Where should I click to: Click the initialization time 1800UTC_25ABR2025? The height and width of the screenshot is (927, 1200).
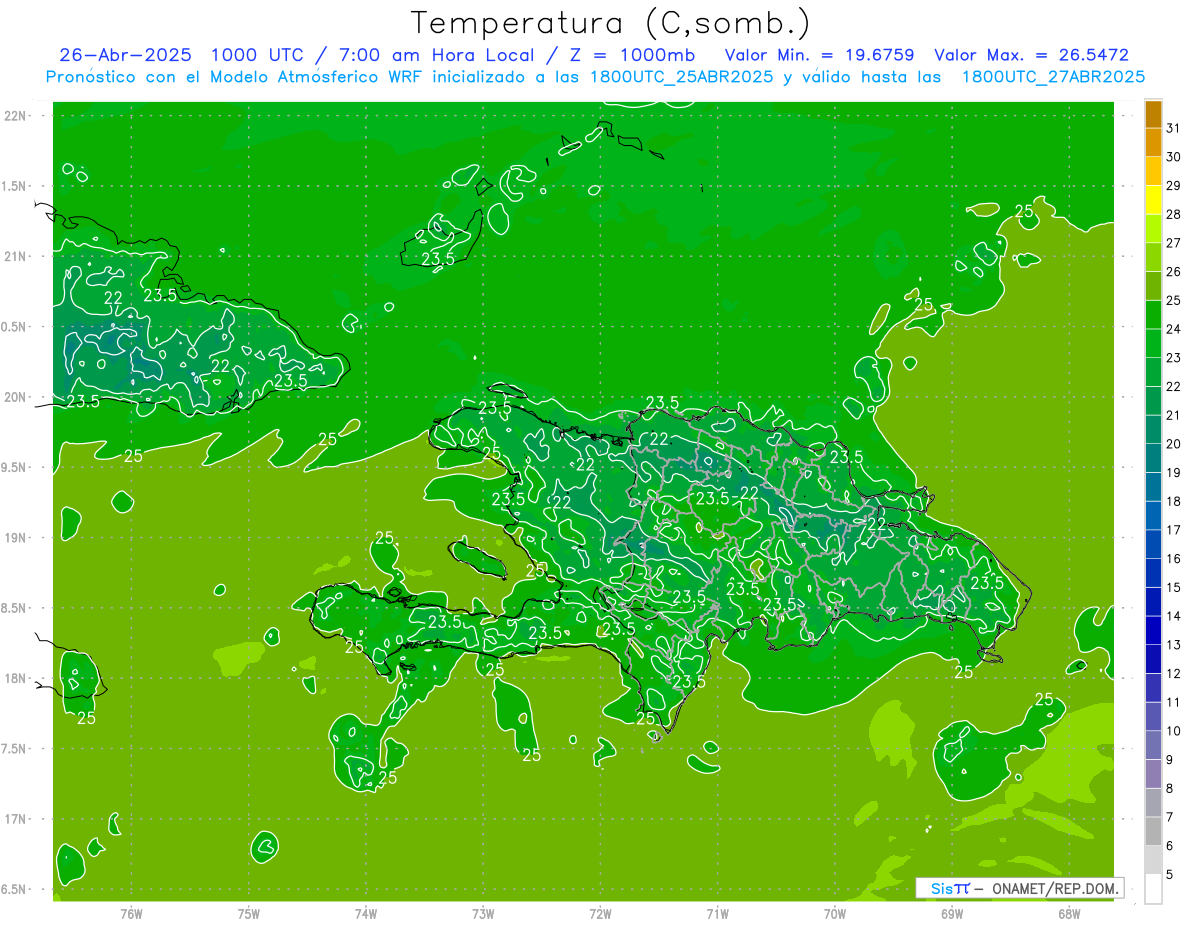[x=679, y=77]
